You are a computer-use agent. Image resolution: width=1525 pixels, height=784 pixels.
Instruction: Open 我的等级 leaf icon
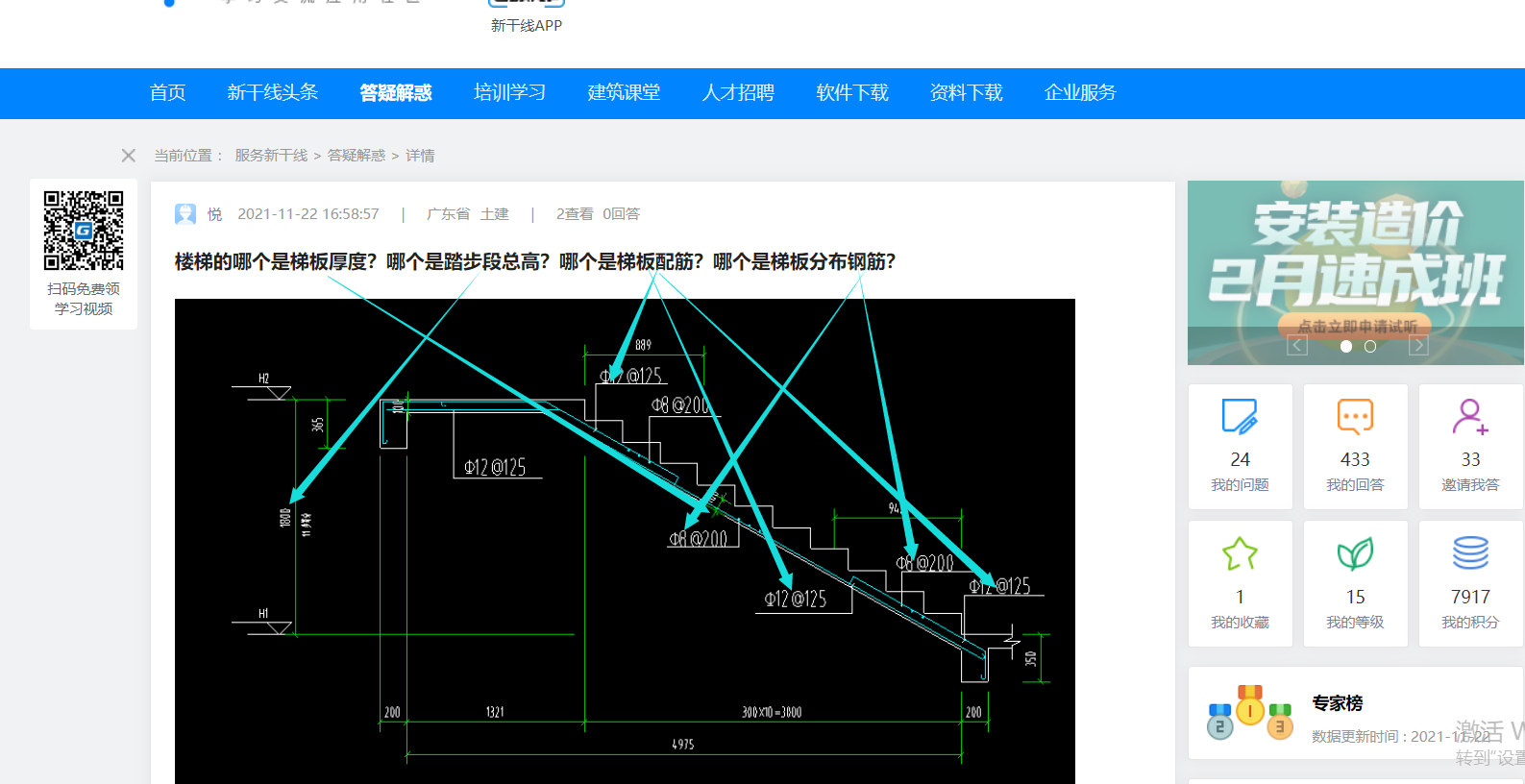tap(1355, 553)
